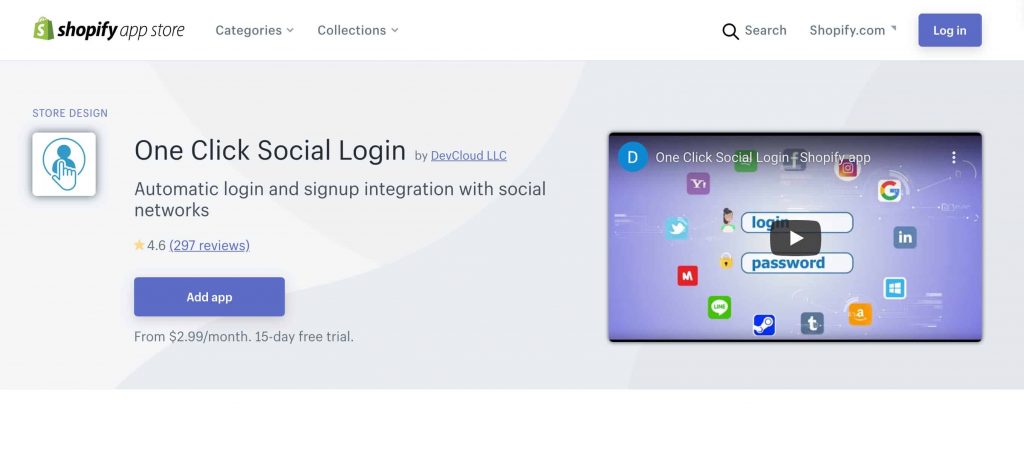Click the Log in button

click(x=950, y=30)
